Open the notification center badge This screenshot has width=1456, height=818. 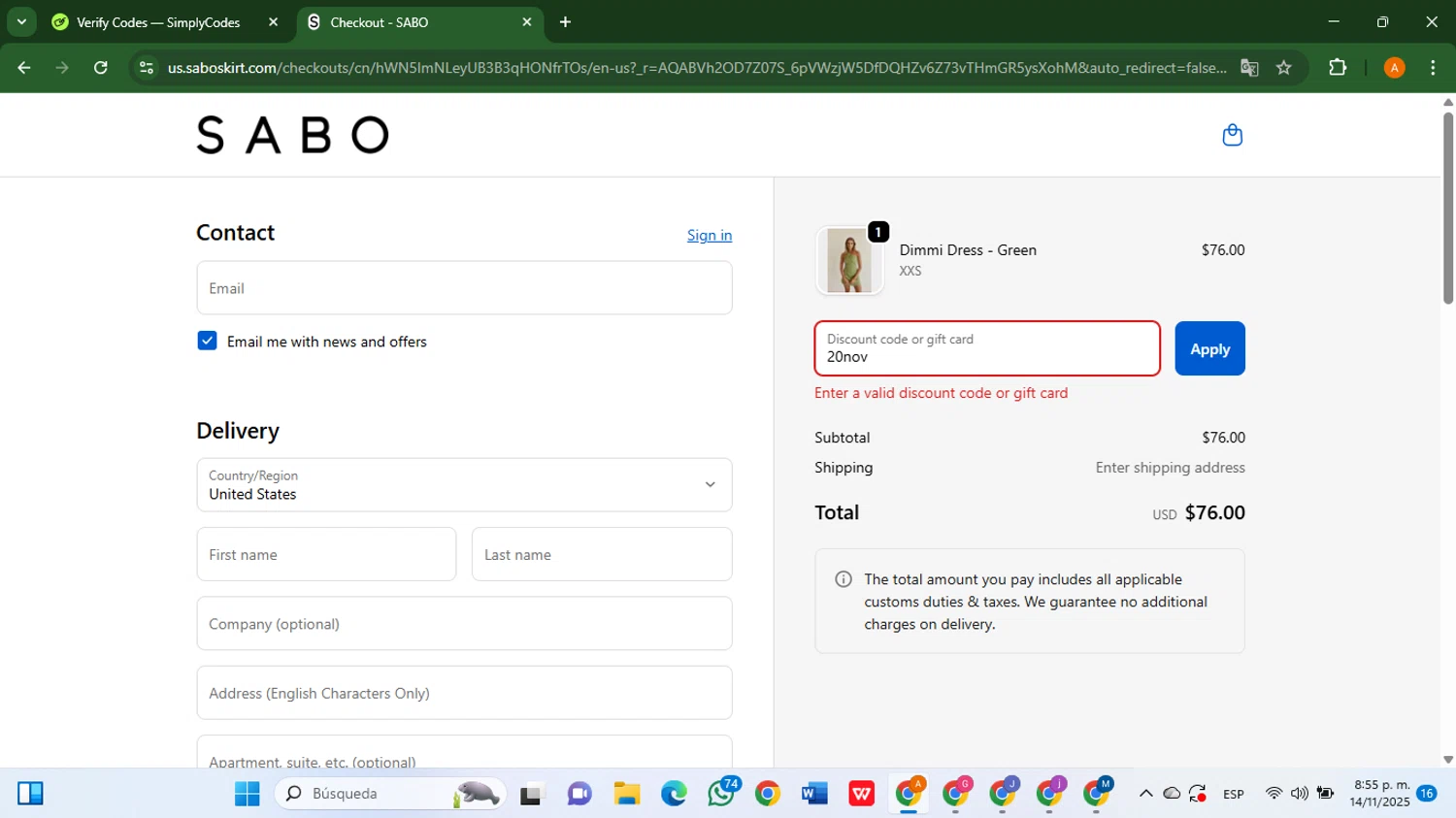[1427, 794]
